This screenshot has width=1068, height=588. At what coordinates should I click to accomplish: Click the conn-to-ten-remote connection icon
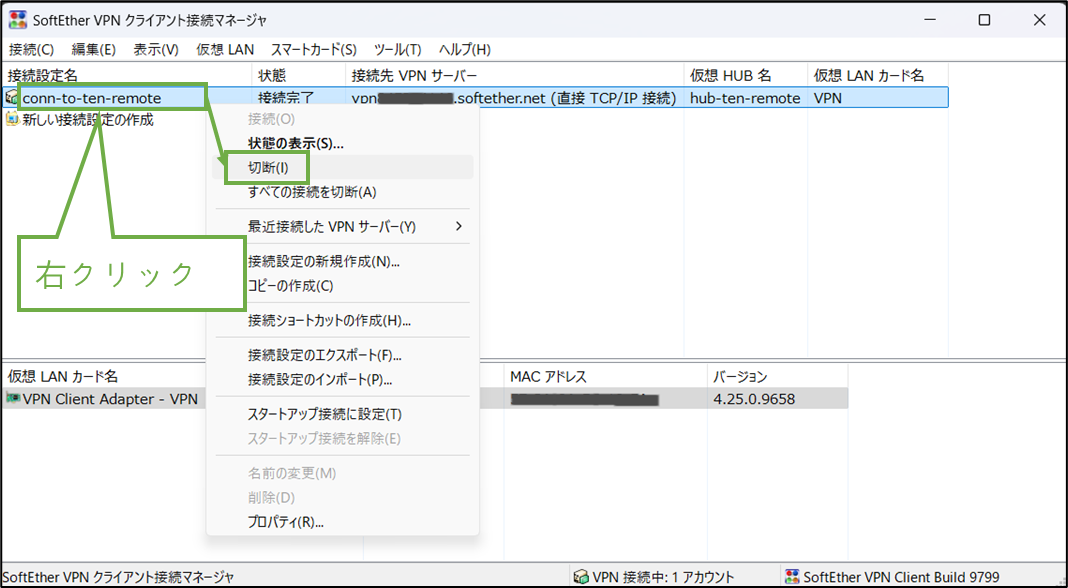(12, 98)
